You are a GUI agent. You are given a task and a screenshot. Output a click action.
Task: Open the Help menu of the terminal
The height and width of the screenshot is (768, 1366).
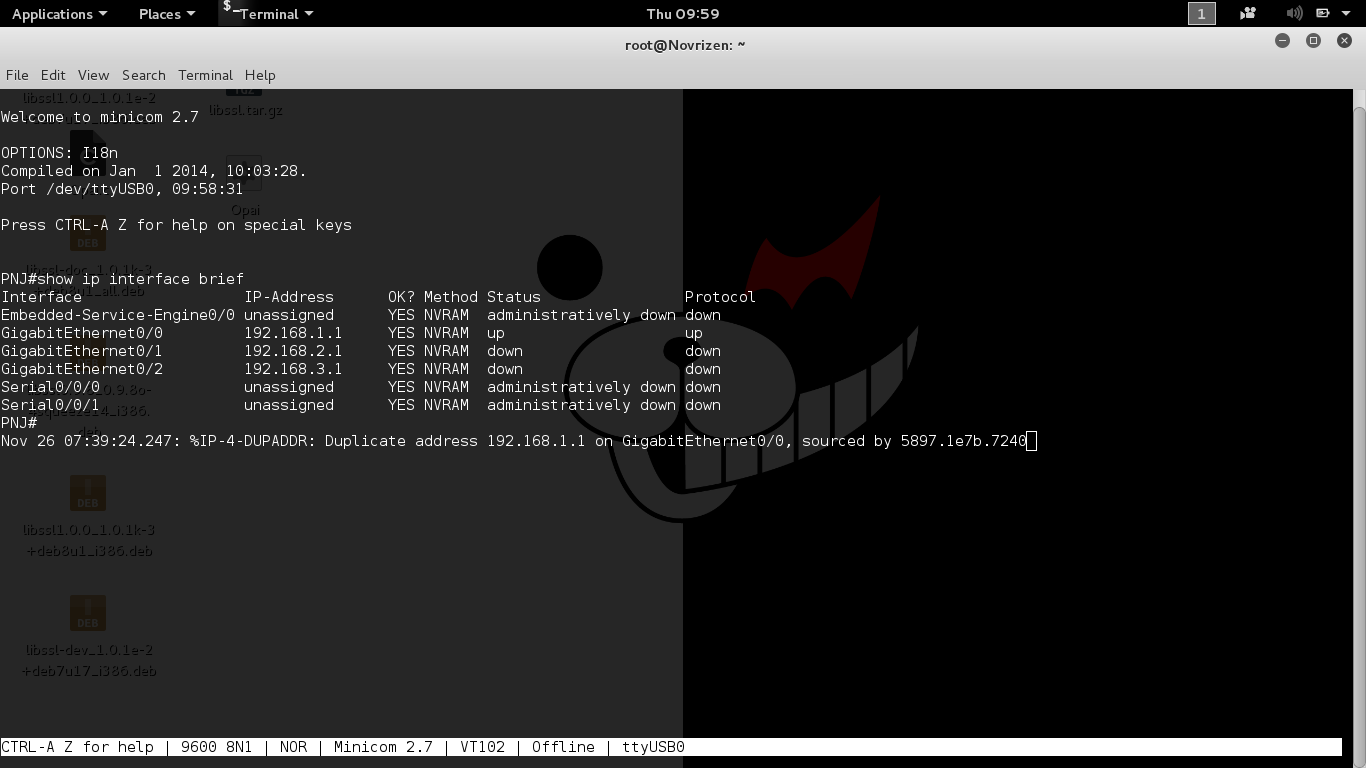click(x=259, y=75)
